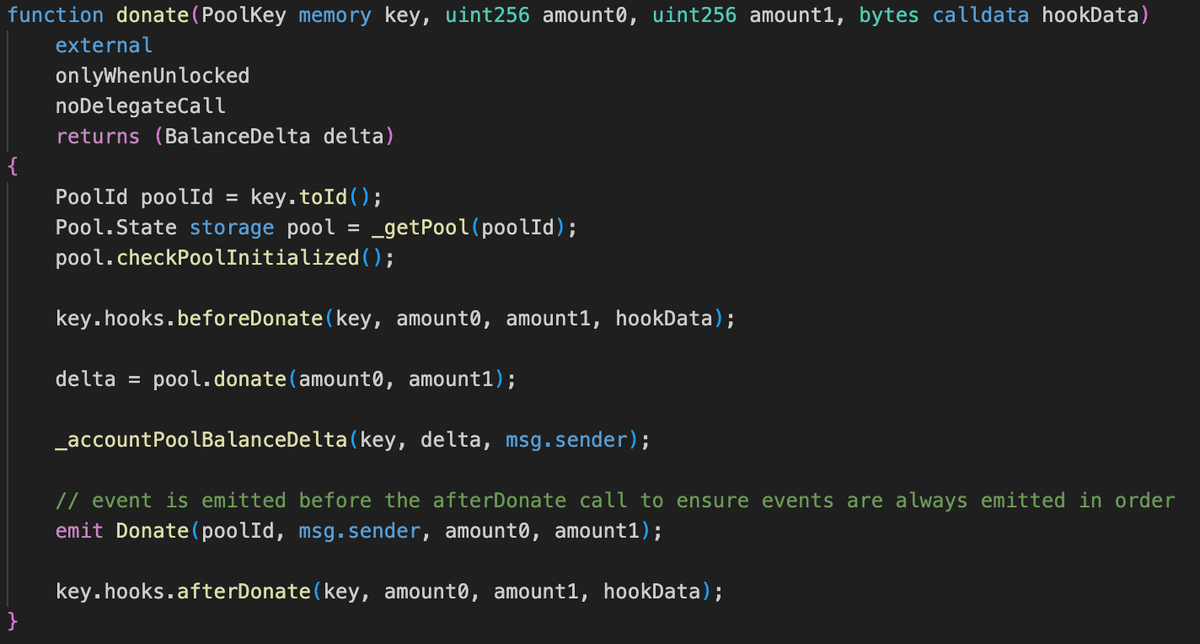The image size is (1200, 644).
Task: Click the opening brace of the function body
Action: (x=12, y=167)
